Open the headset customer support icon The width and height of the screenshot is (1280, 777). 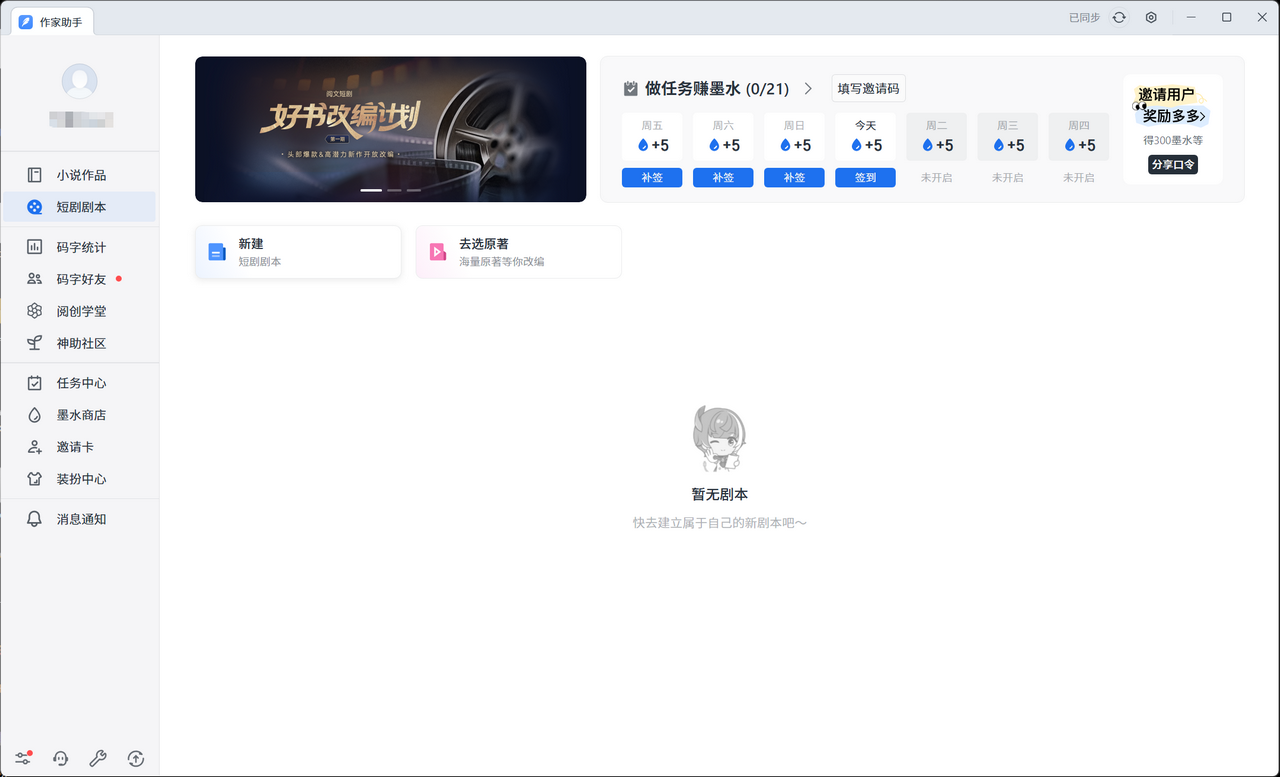tap(60, 758)
